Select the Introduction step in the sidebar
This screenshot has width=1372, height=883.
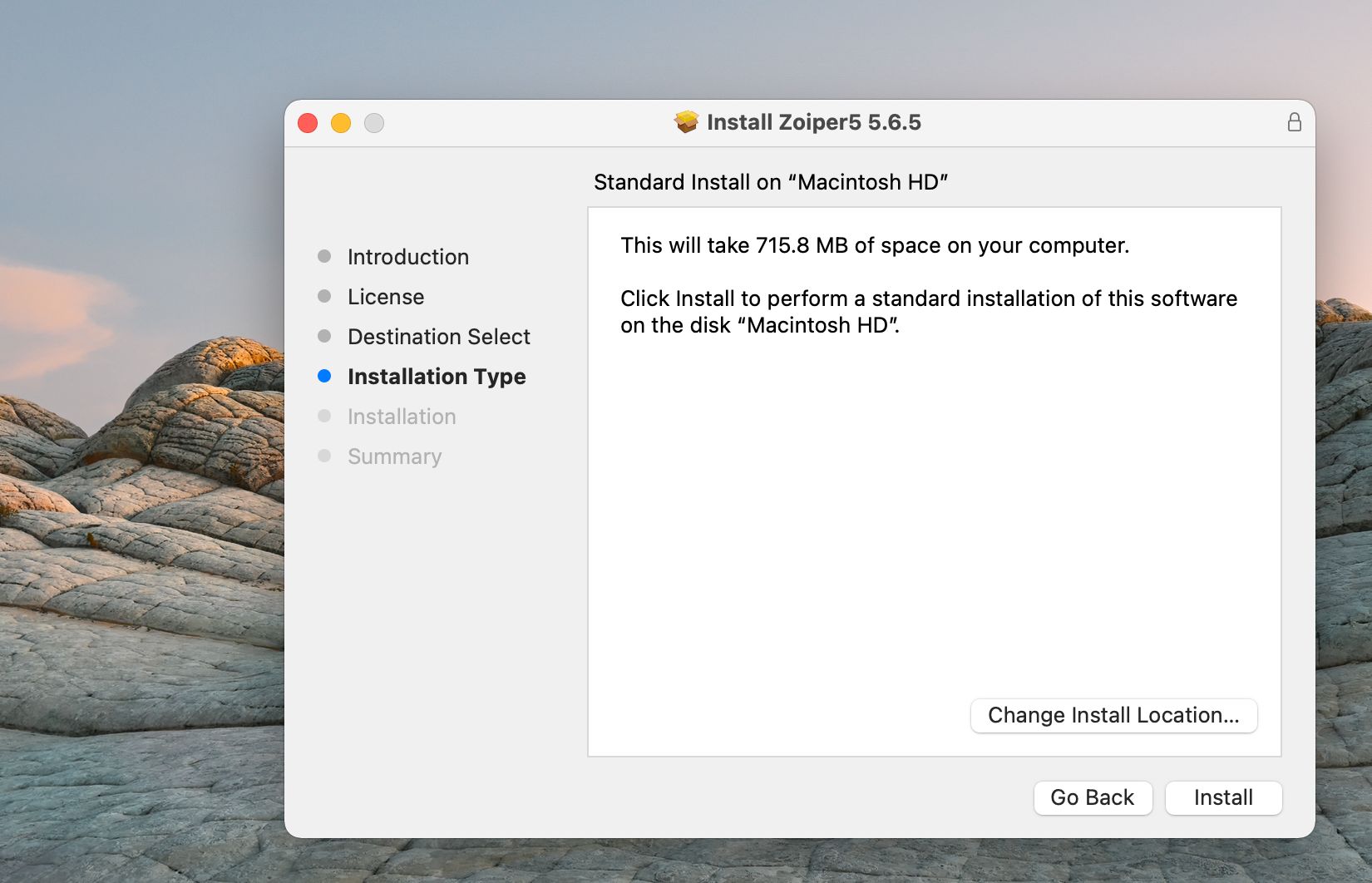tap(408, 257)
